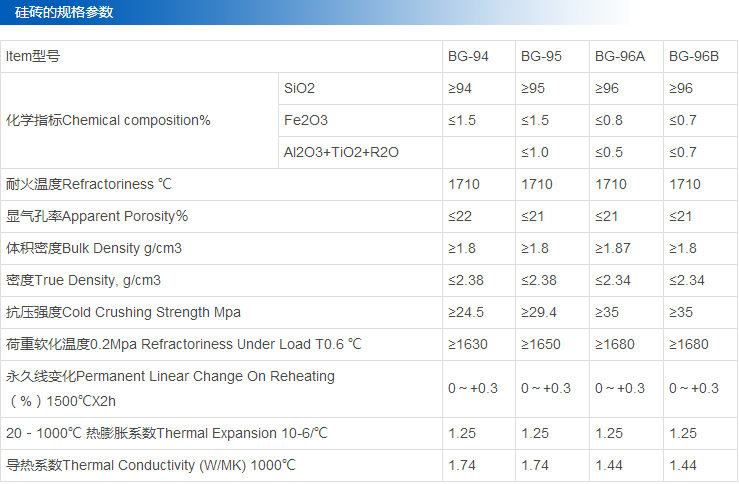Select the BG-95 column header
The image size is (739, 484).
coord(541,57)
